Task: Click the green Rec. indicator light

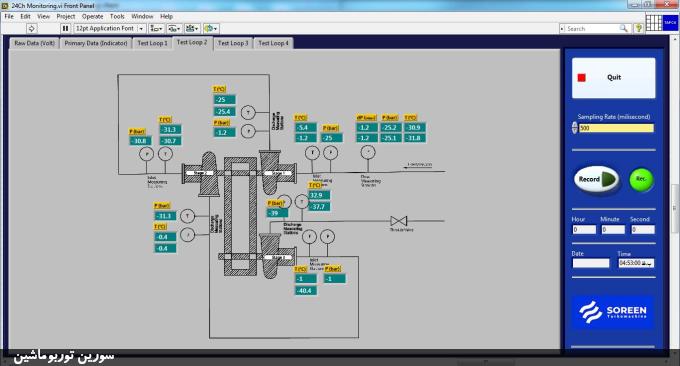Action: (641, 179)
